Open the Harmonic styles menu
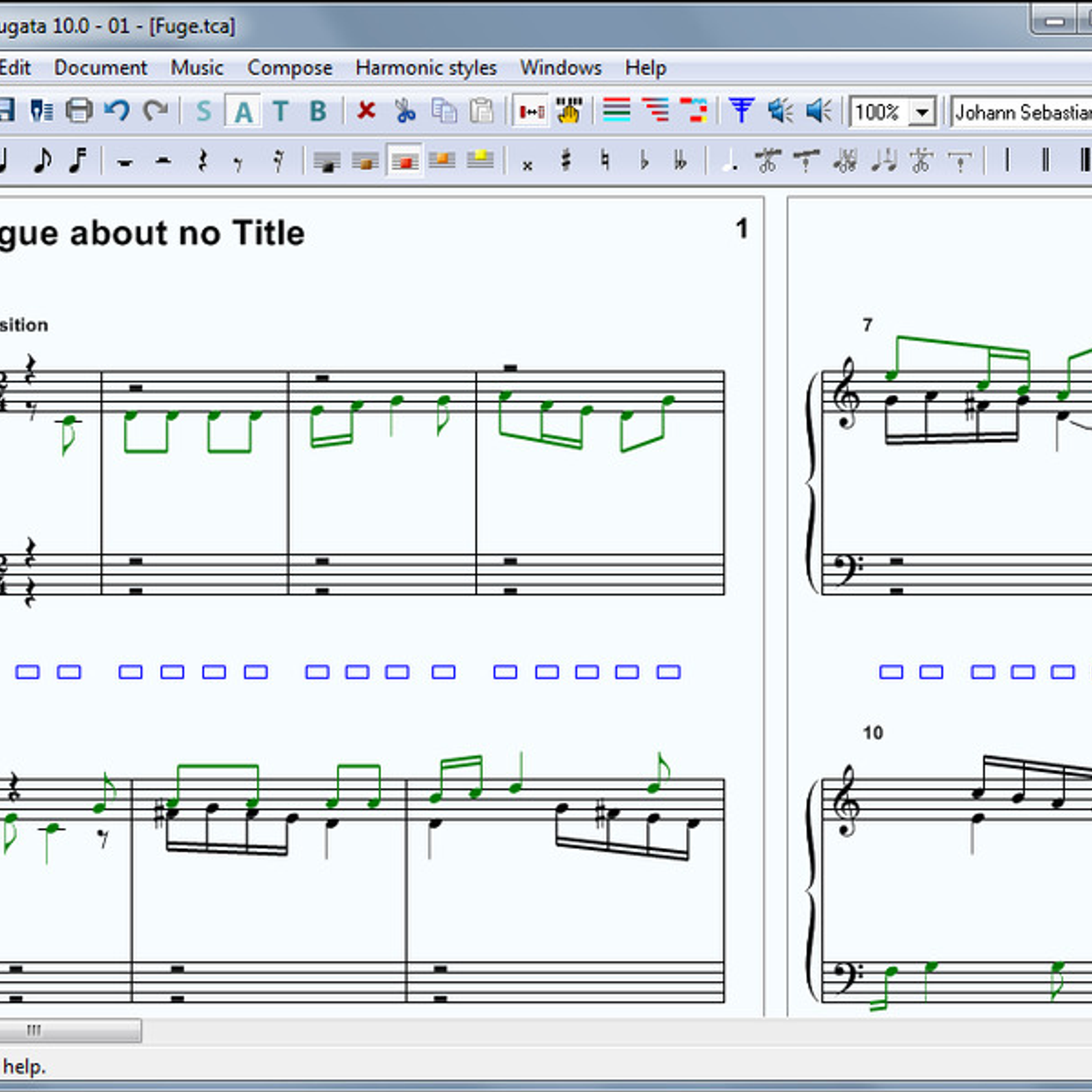 [x=426, y=68]
